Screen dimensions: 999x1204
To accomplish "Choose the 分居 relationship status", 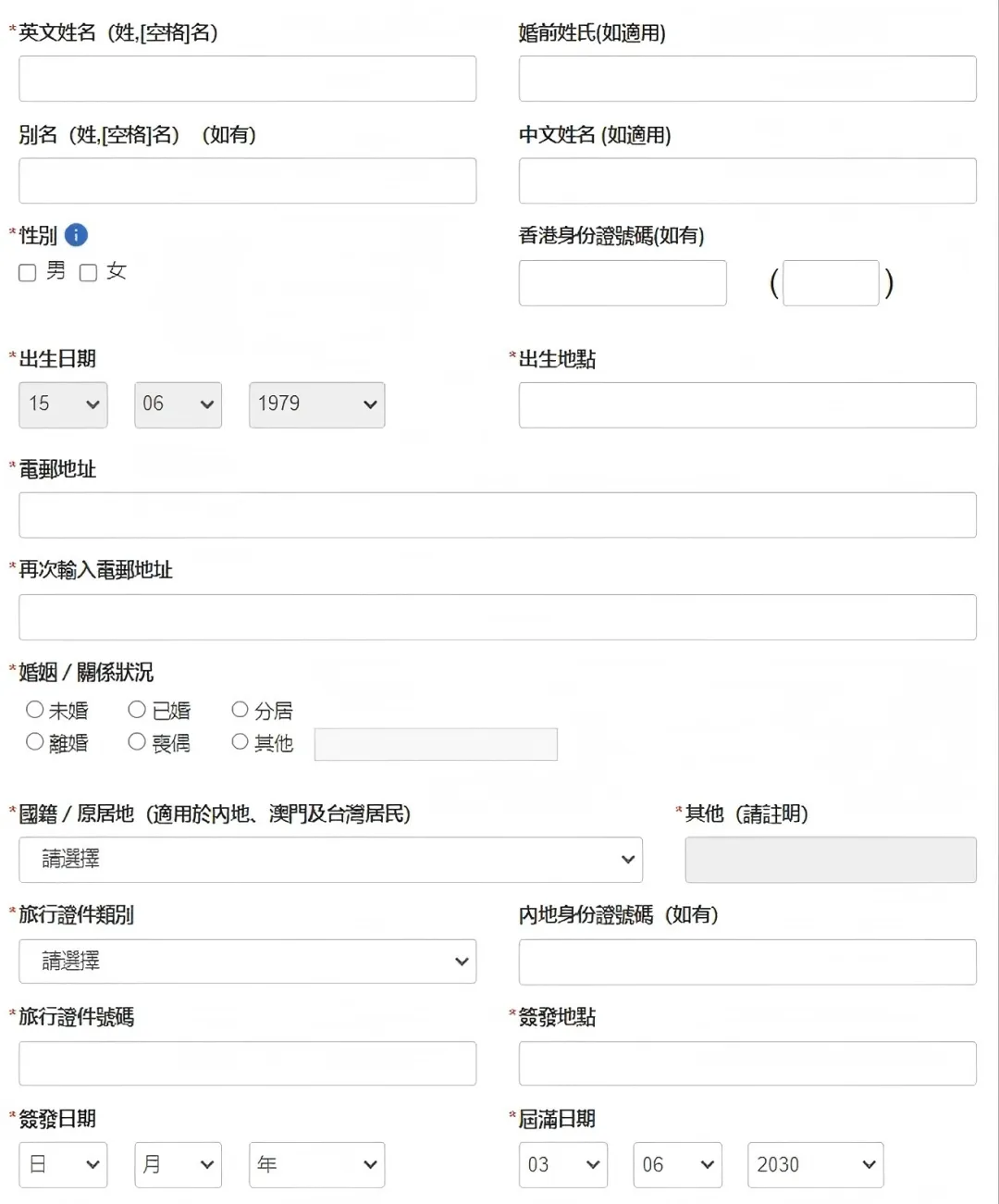I will 239,710.
